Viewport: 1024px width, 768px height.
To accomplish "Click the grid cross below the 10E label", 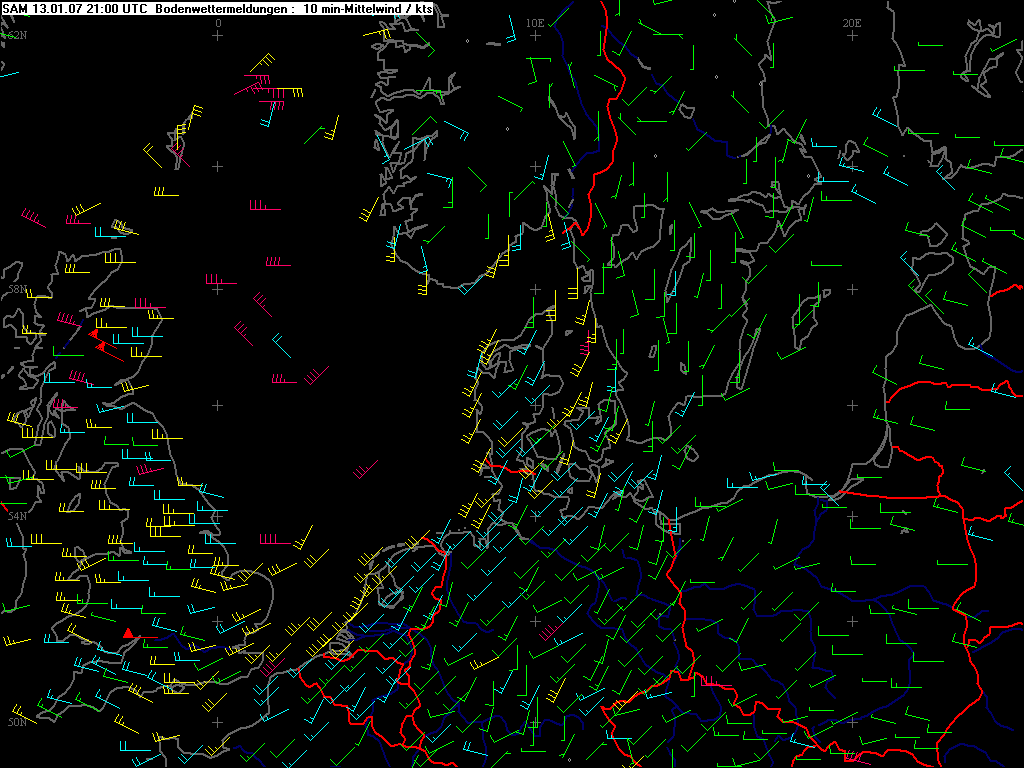I will coord(535,35).
